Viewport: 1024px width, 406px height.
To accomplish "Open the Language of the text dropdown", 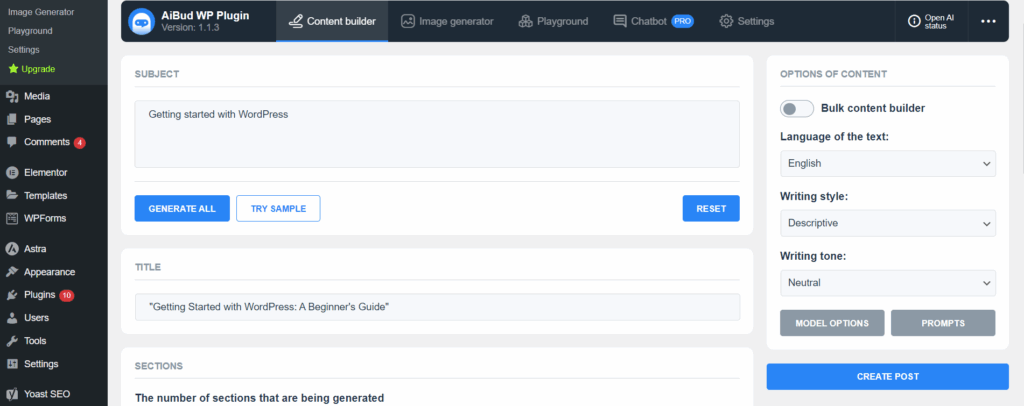I will point(888,163).
